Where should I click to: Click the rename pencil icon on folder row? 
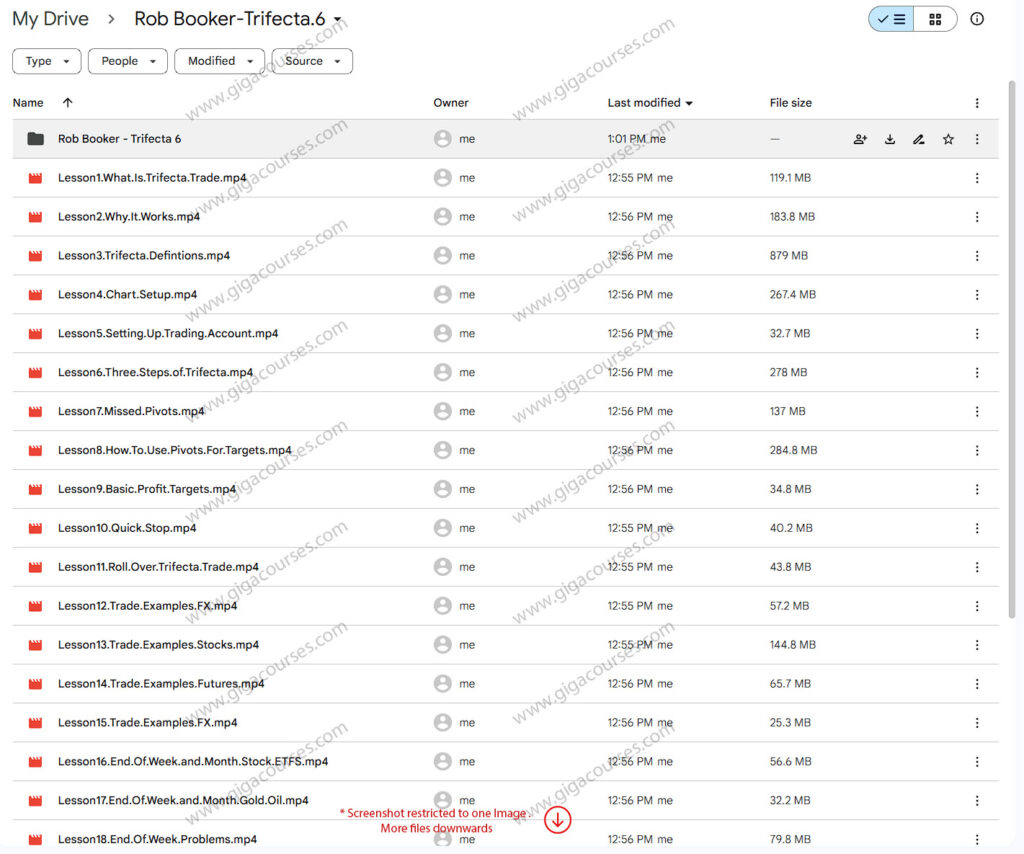[919, 139]
